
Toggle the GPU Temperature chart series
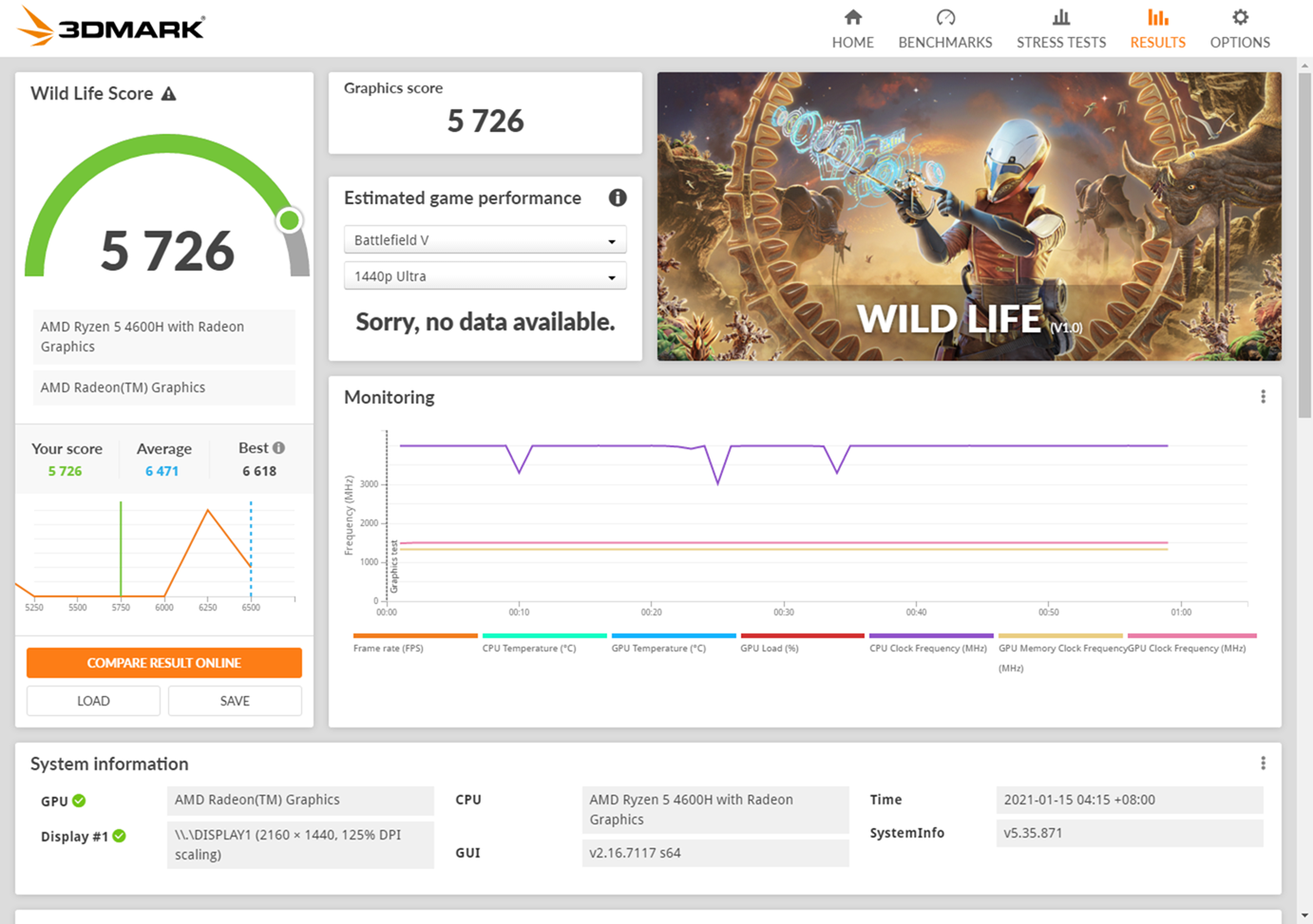point(673,642)
